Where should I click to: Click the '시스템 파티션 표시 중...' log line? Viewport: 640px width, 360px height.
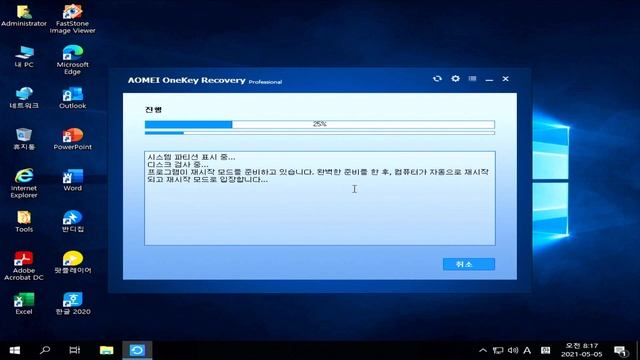[x=191, y=157]
